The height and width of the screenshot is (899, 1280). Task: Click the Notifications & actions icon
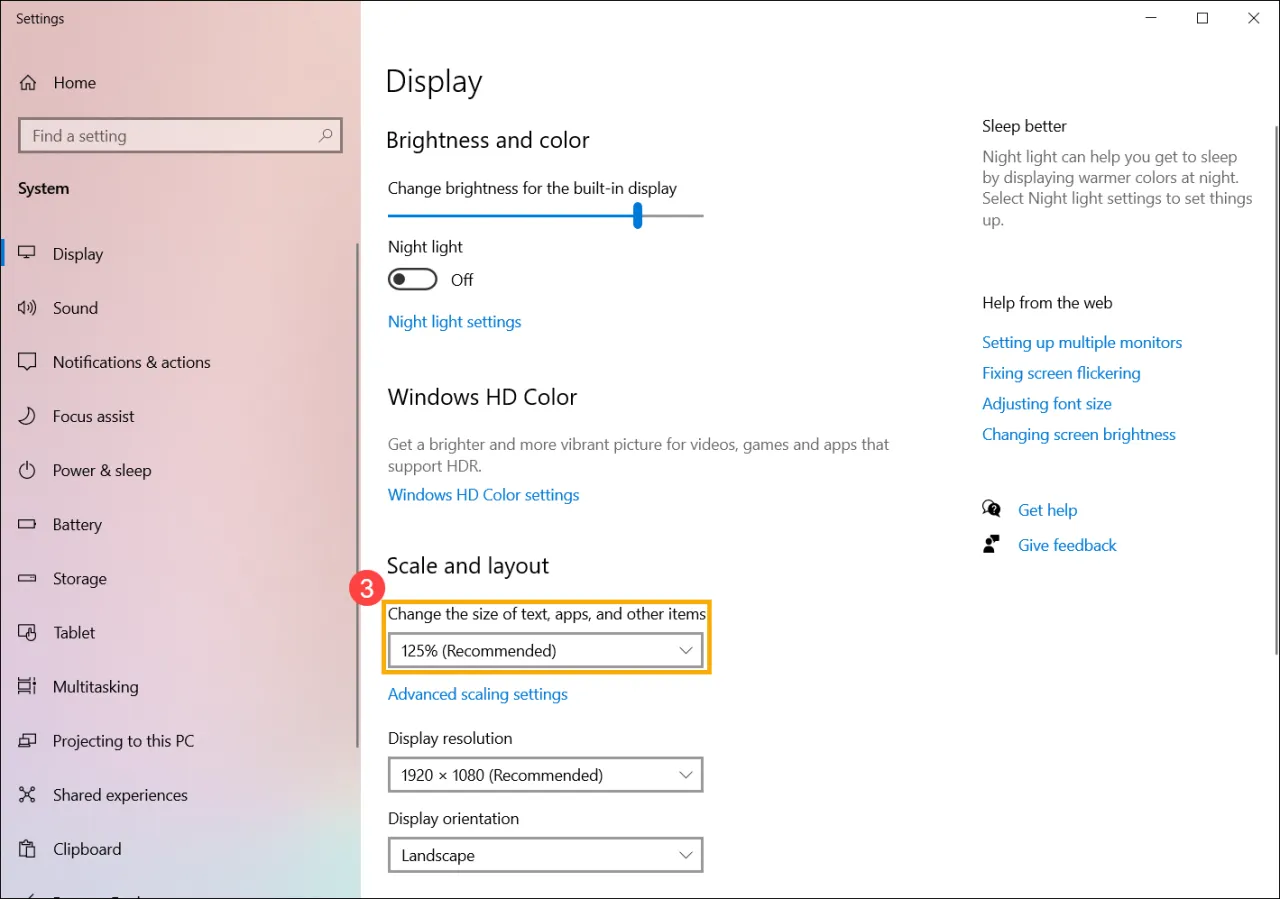point(29,362)
